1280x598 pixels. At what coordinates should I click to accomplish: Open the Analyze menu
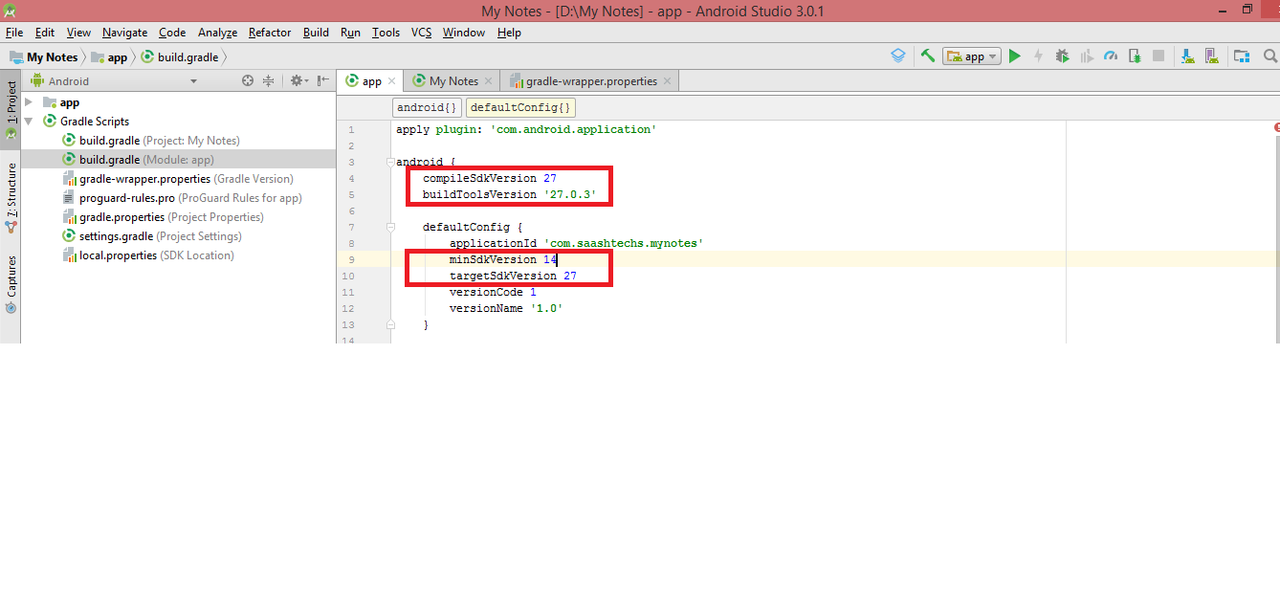pyautogui.click(x=217, y=32)
